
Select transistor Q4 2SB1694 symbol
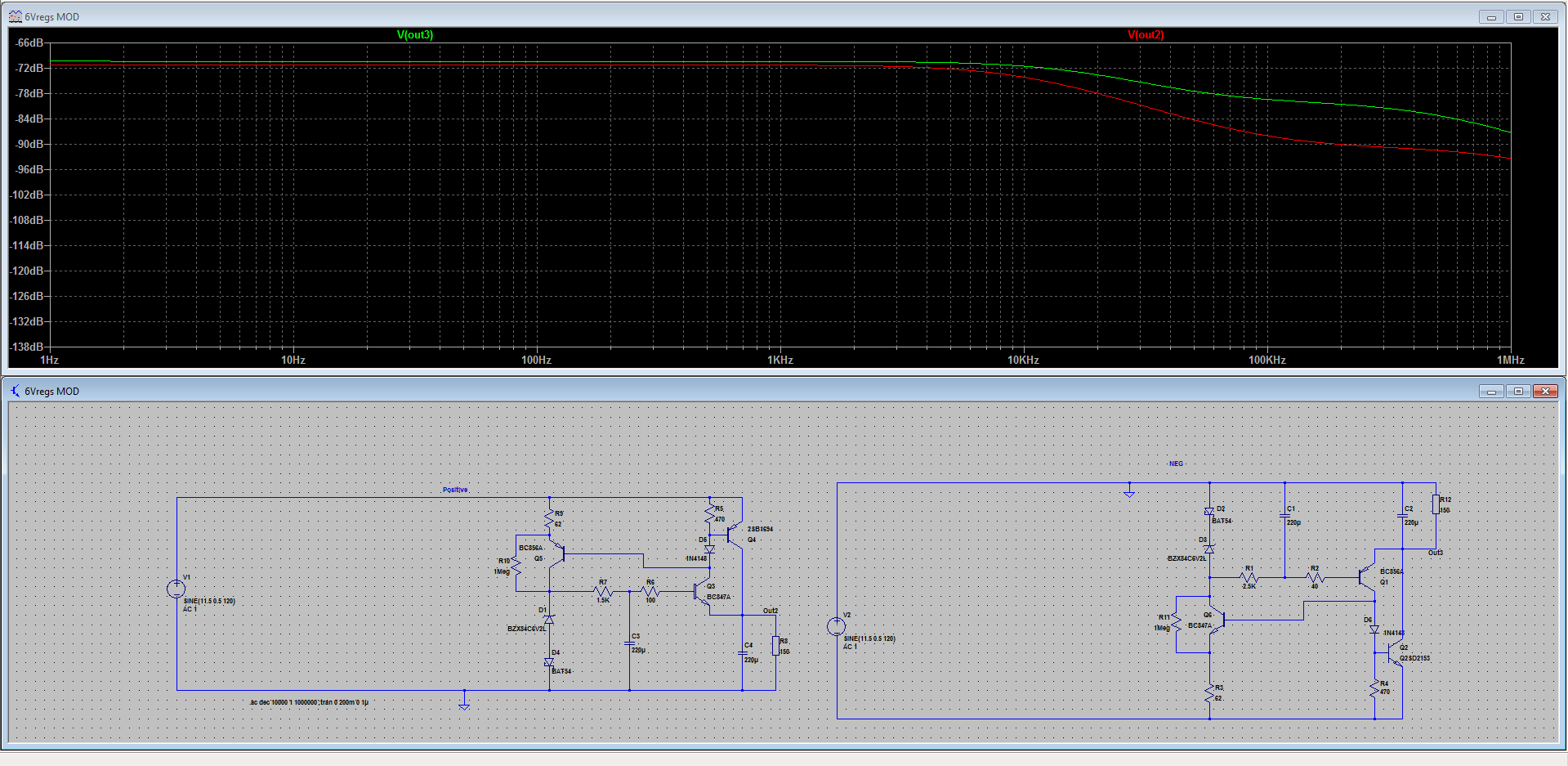pos(735,534)
